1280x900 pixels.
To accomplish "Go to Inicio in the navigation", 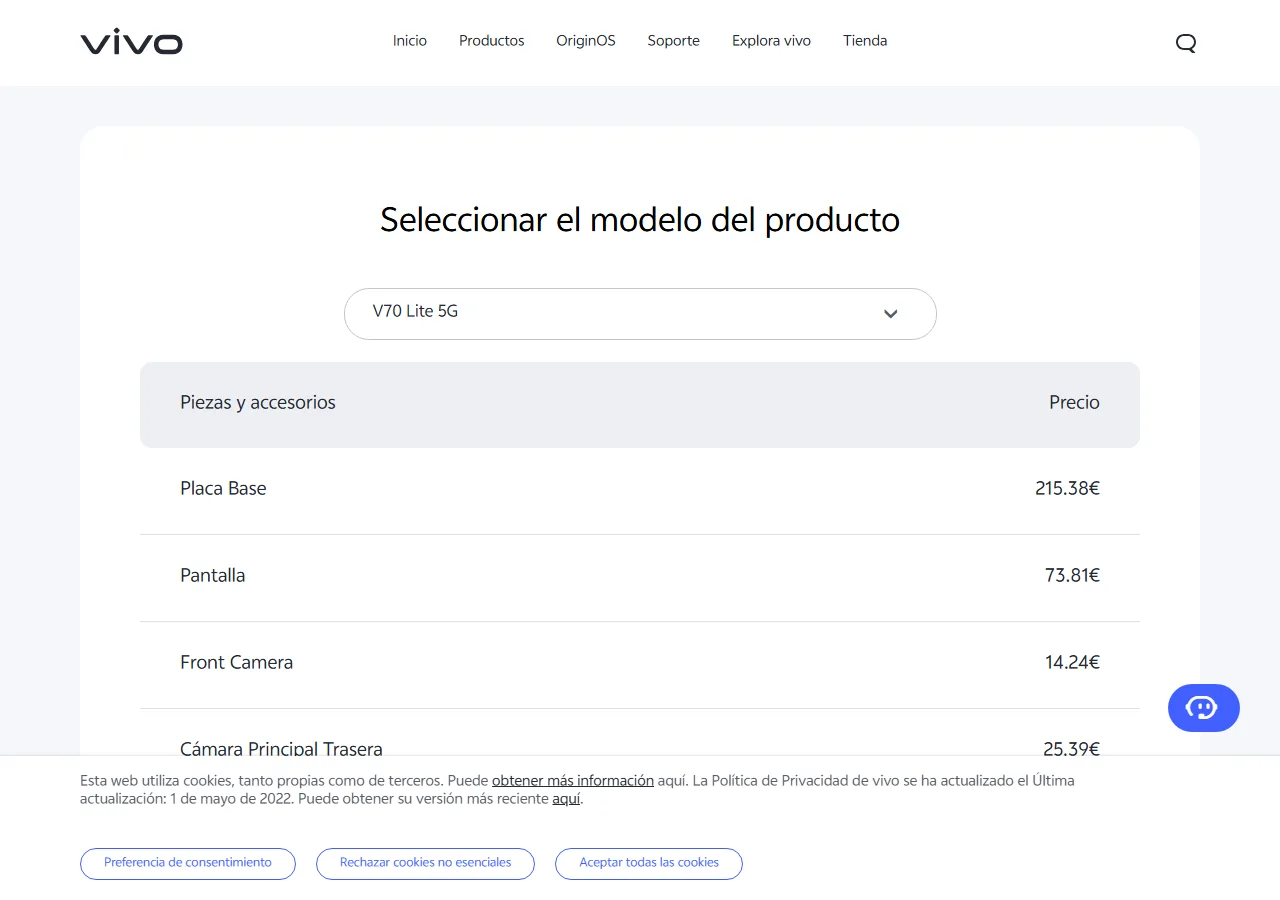I will pos(410,41).
